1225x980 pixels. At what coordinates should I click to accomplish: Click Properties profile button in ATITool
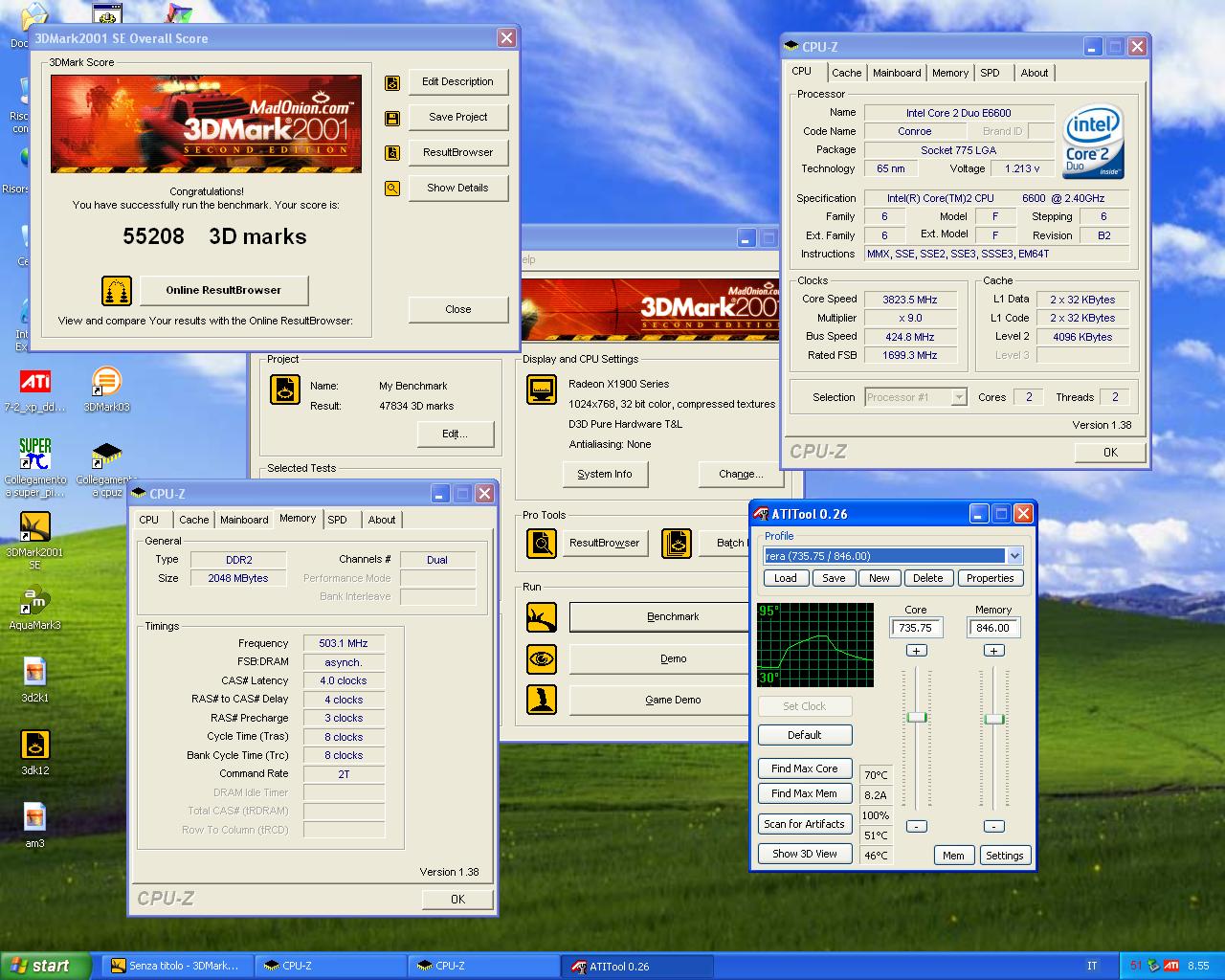(990, 578)
